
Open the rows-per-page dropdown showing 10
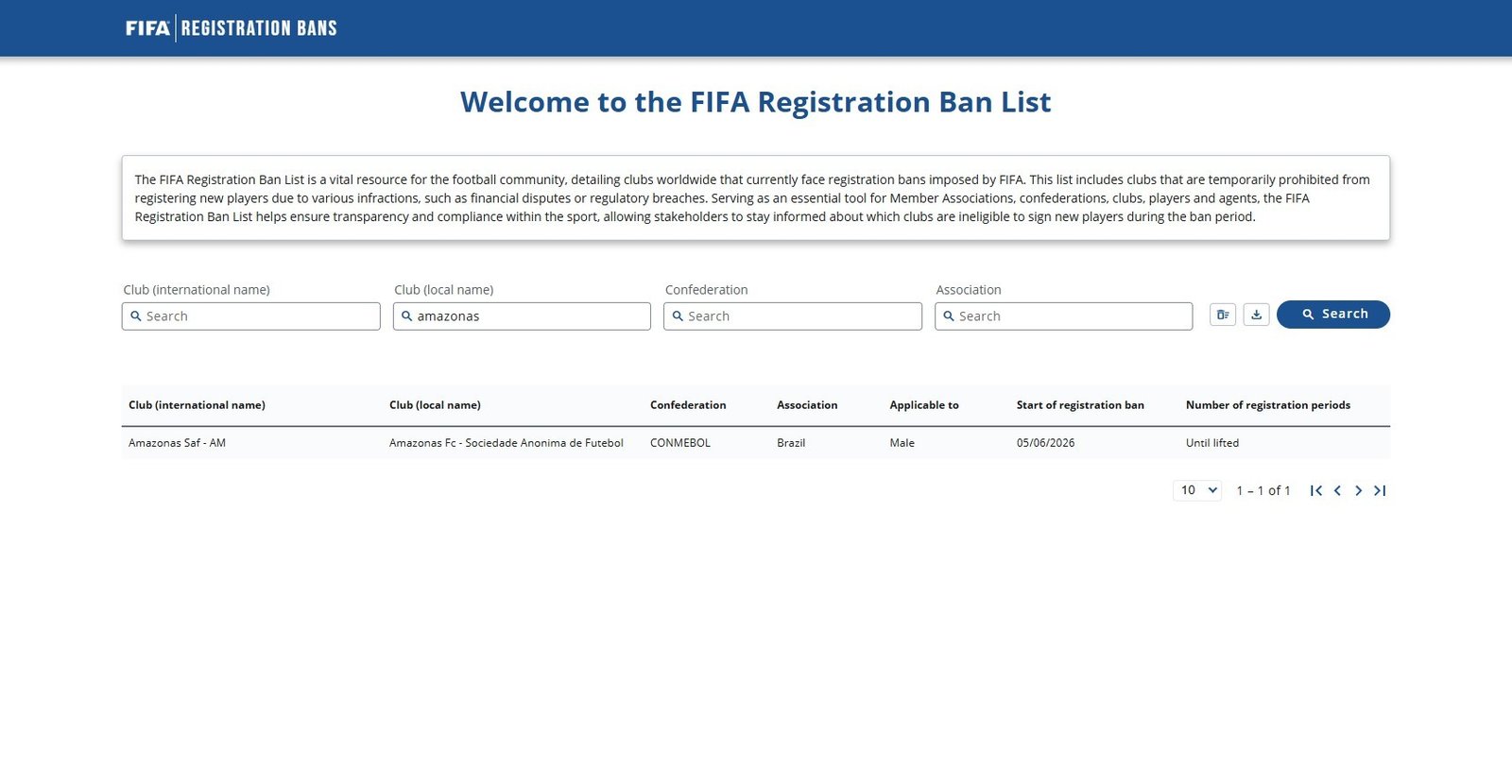[1197, 490]
